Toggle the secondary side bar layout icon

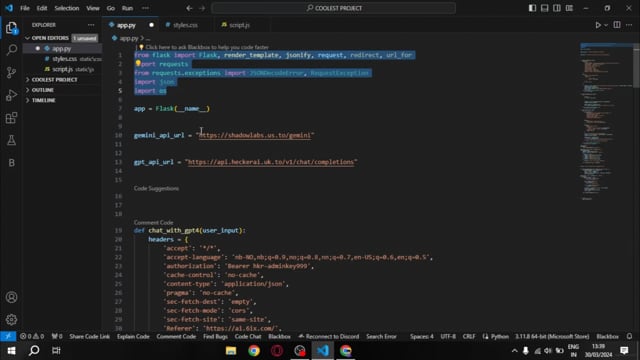tap(557, 8)
